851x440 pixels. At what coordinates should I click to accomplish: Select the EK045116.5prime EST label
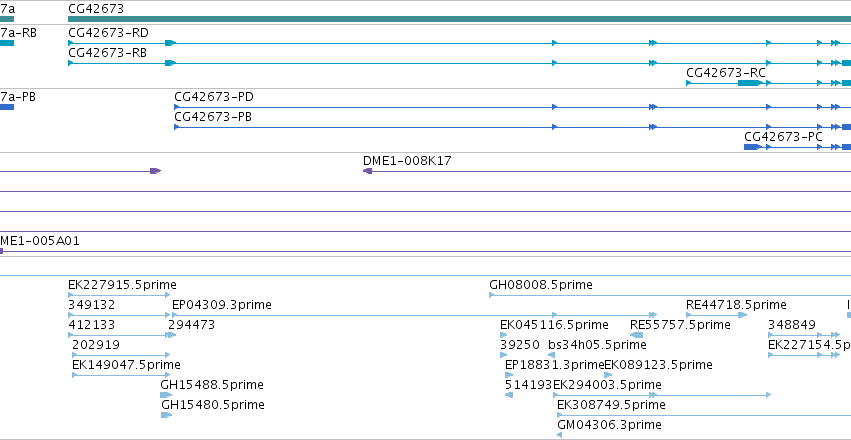(x=555, y=325)
